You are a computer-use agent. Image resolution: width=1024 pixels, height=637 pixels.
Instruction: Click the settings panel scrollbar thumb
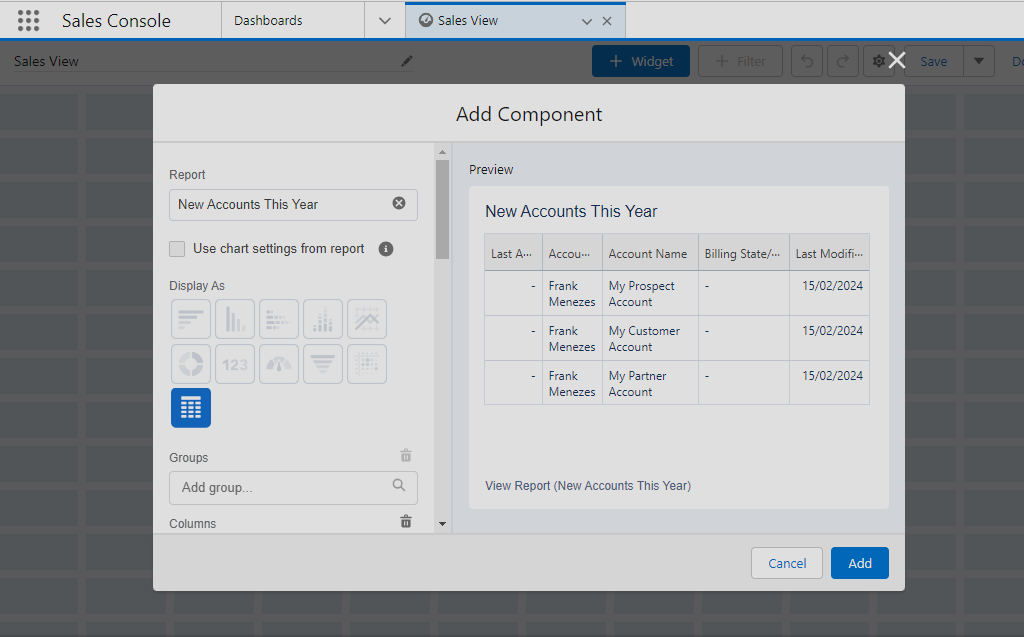point(442,209)
